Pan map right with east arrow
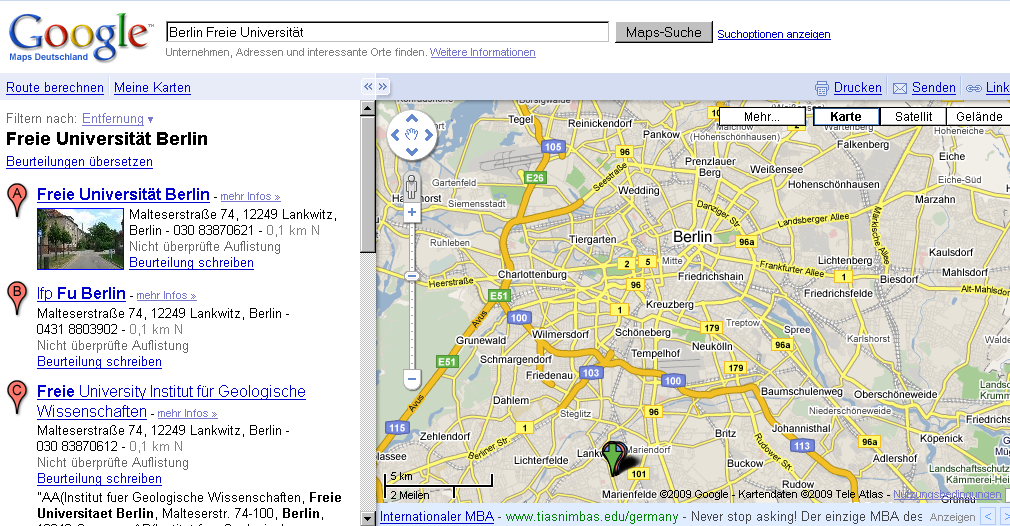1010x526 pixels. (428, 135)
